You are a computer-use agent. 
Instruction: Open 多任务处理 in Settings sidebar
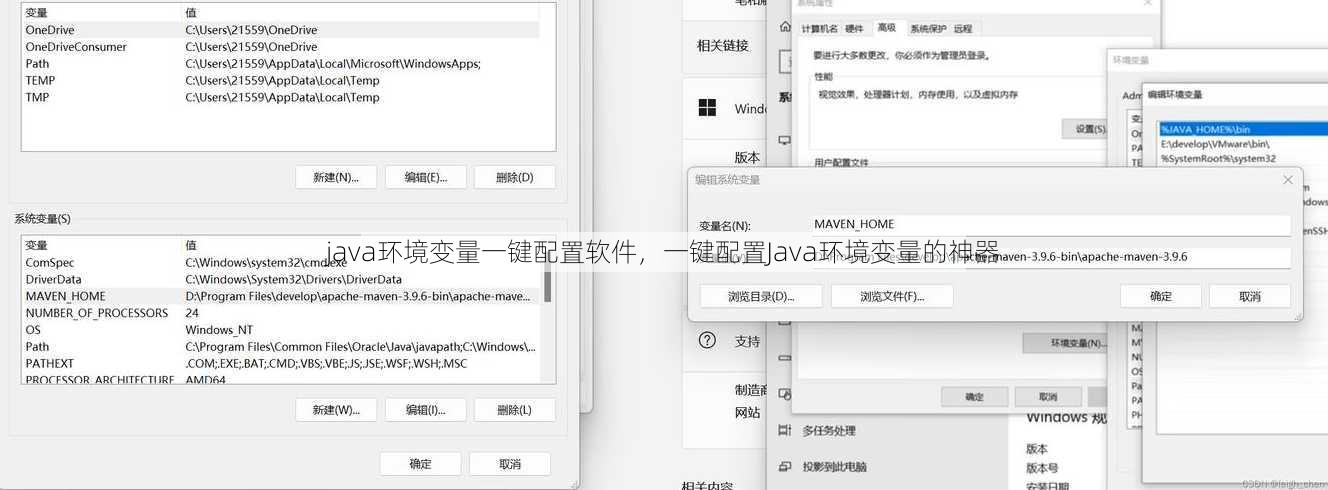click(828, 431)
